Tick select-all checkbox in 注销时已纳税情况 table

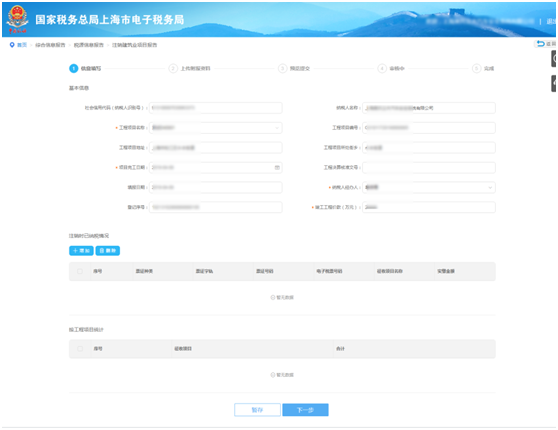click(80, 271)
